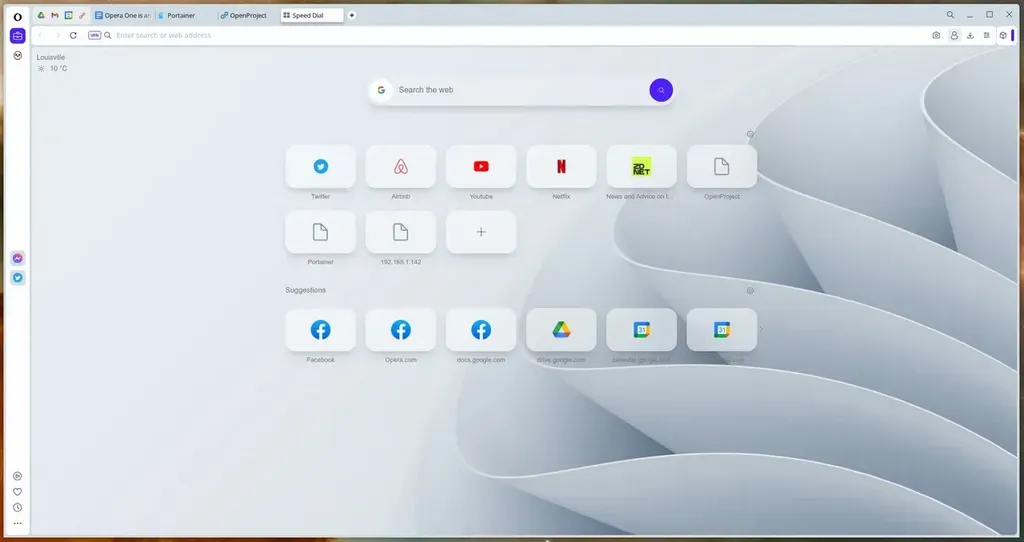
Task: Open Twitter in the sidebar
Action: 18,278
